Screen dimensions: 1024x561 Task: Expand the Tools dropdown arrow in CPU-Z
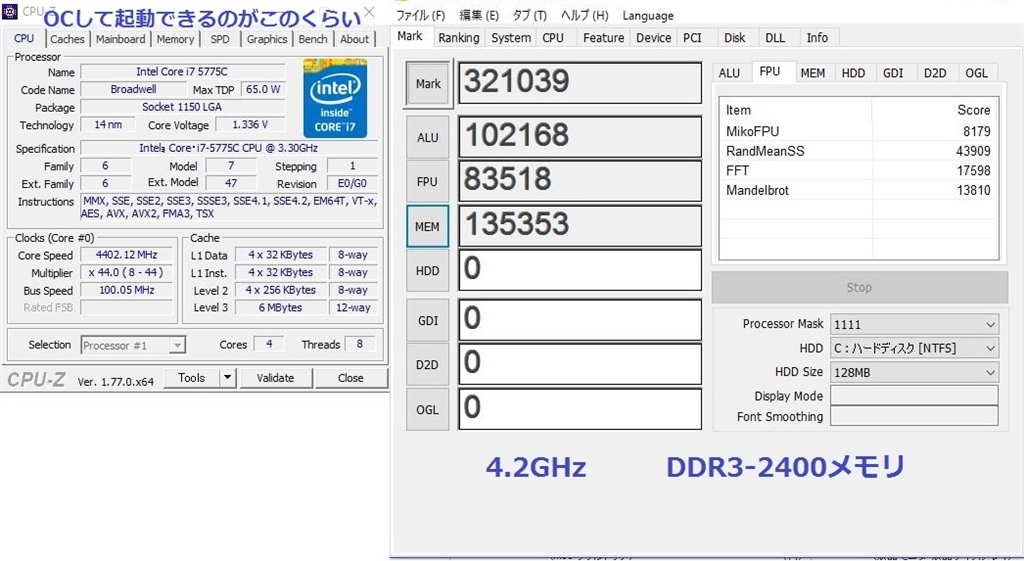227,377
